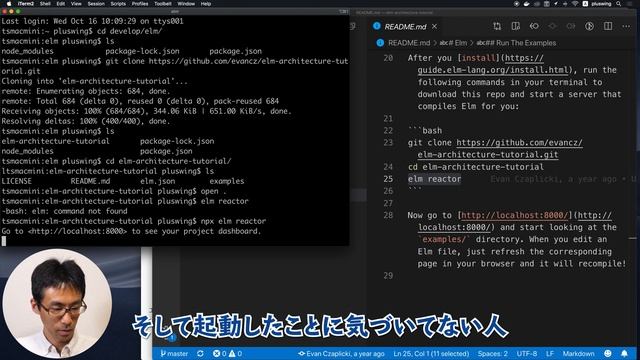This screenshot has height=360, width=640.
Task: Click the Docker whale menu bar icon
Action: pyautogui.click(x=527, y=4)
